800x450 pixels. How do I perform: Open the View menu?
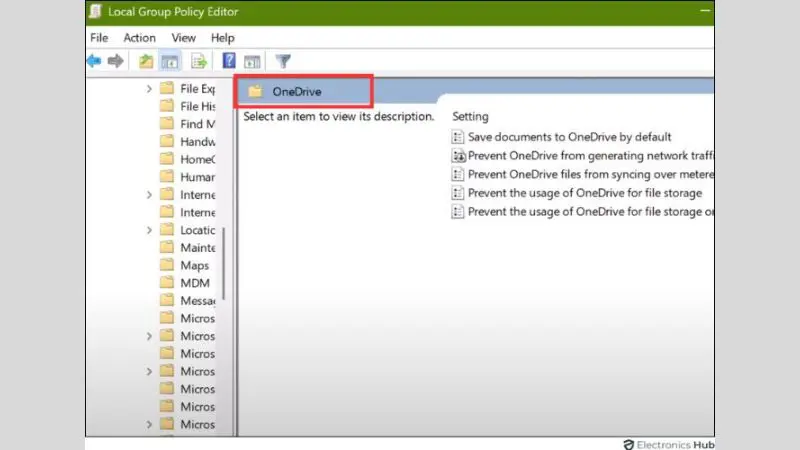pos(183,38)
